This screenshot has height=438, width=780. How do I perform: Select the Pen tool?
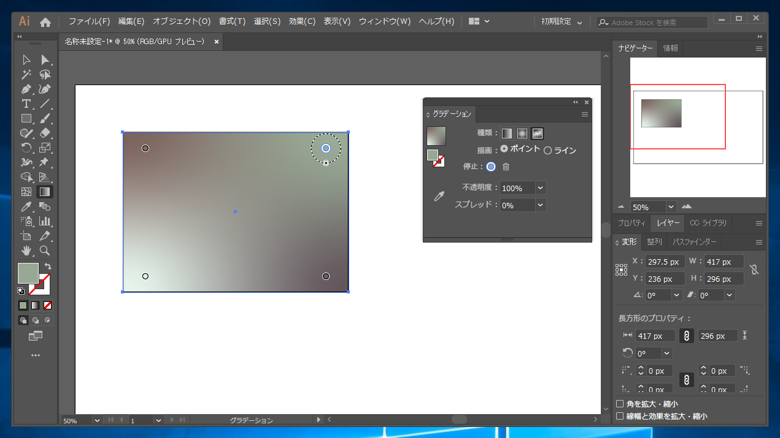pyautogui.click(x=26, y=89)
